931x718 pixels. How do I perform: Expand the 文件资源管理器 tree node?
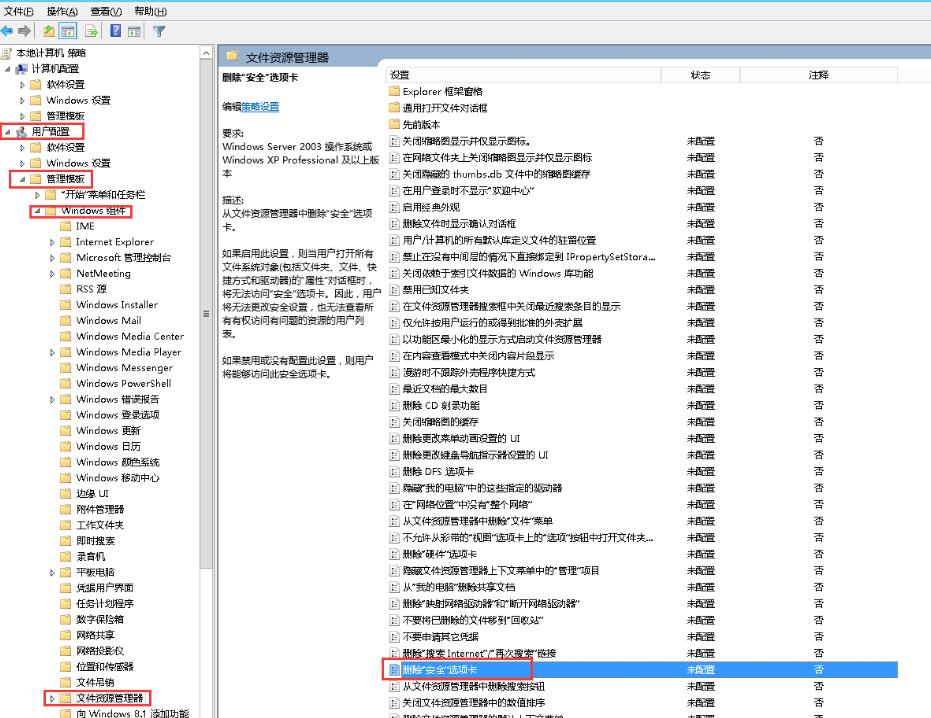[x=52, y=698]
